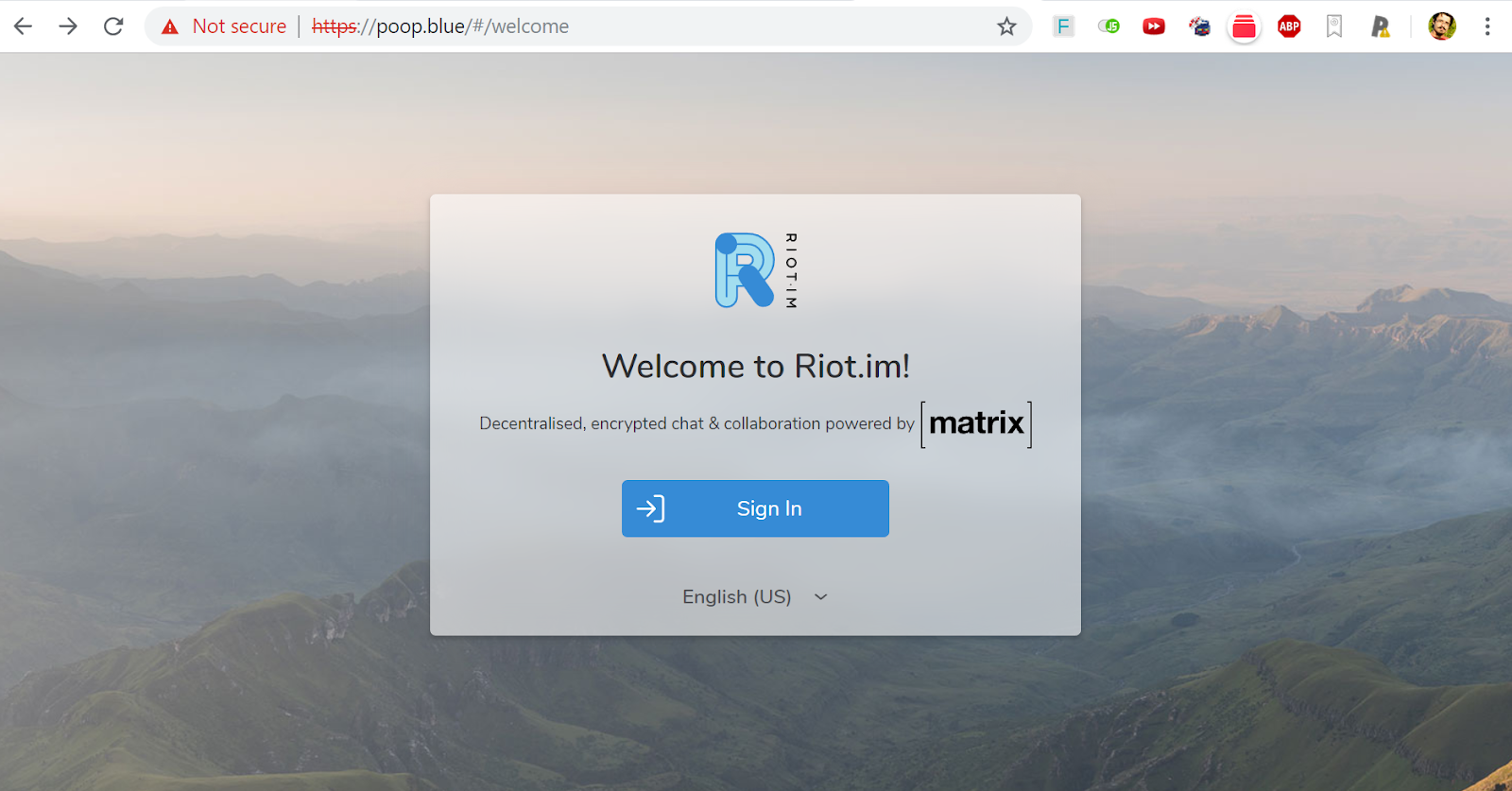Open the P with warning extension icon
1512x791 pixels.
point(1381,26)
